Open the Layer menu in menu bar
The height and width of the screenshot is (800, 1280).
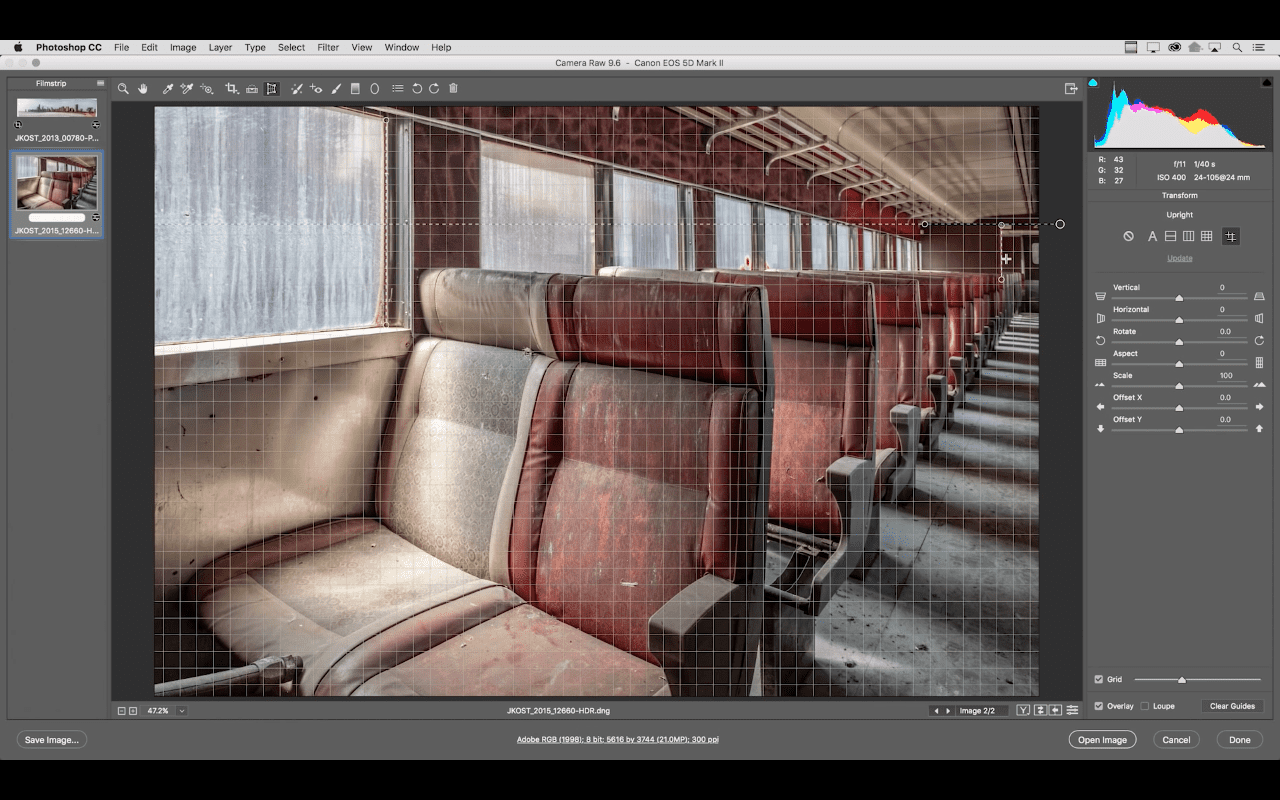(220, 47)
